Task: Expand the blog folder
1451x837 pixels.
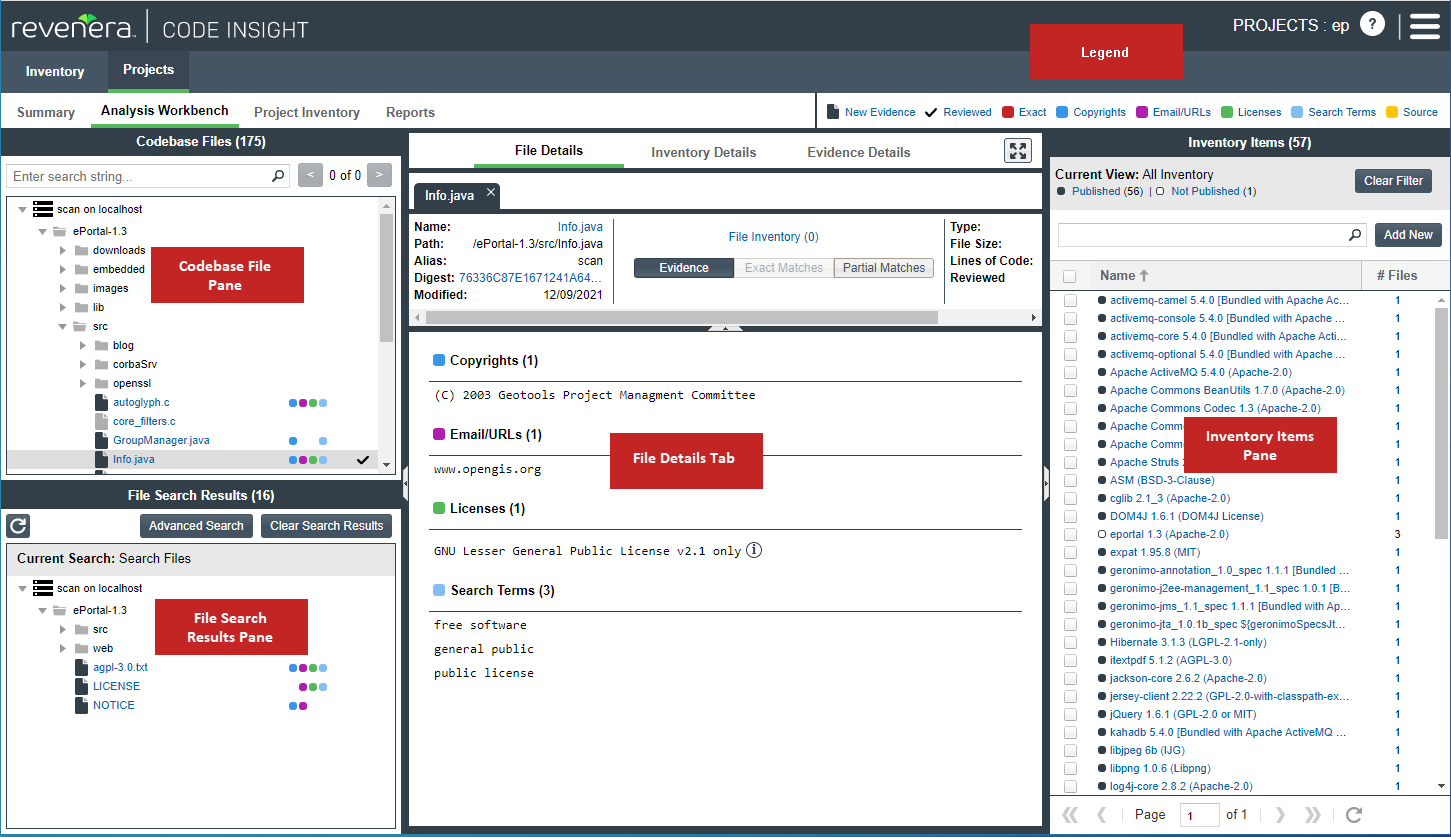Action: tap(84, 345)
